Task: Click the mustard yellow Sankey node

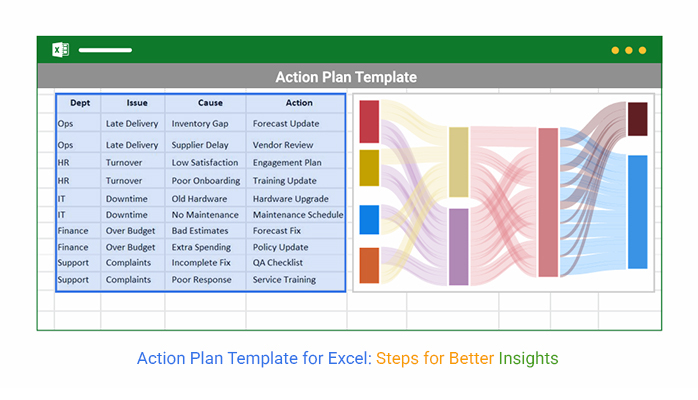Action: (x=369, y=168)
